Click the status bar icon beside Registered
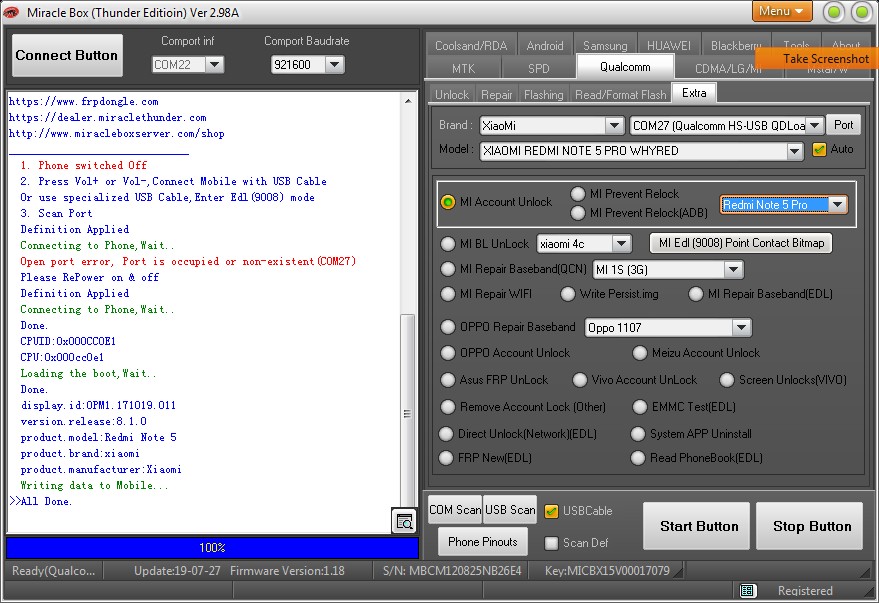Screen dimensions: 879x603 [x=747, y=590]
